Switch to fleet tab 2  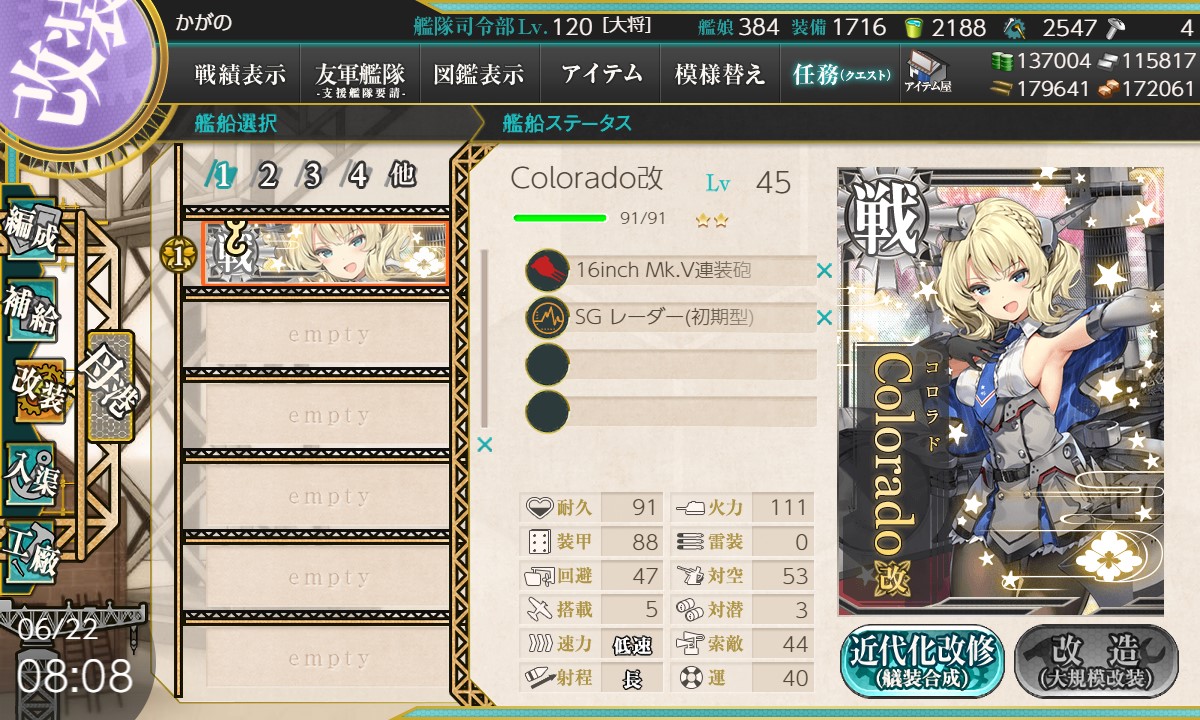click(266, 176)
